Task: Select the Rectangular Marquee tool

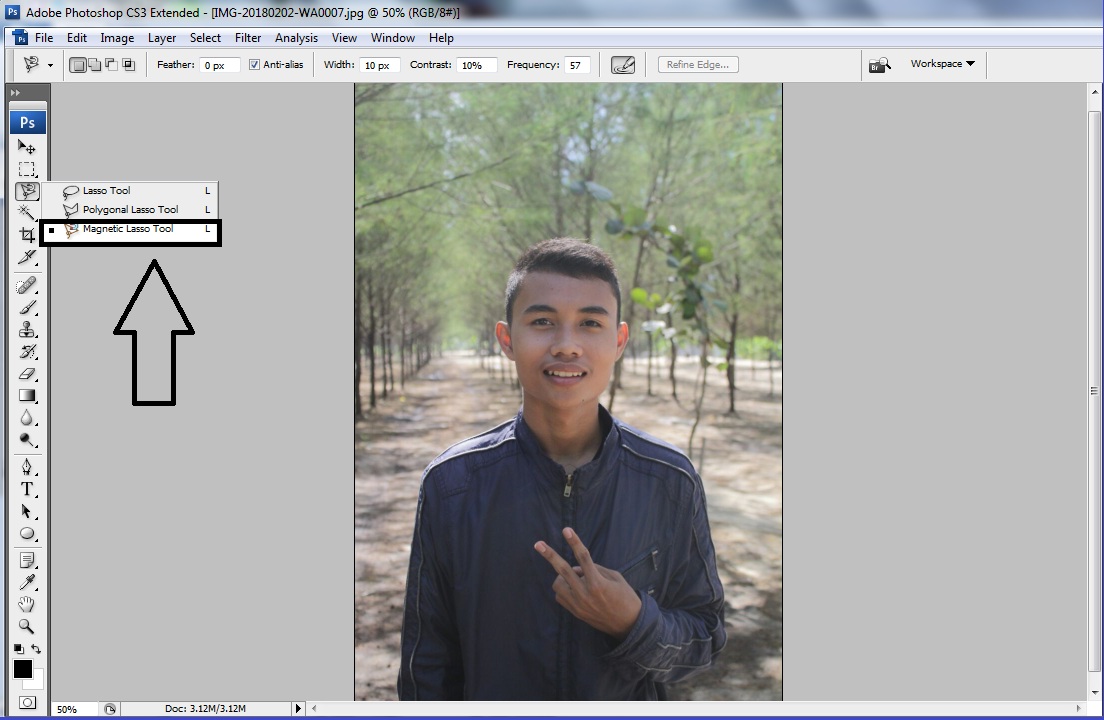Action: coord(27,169)
